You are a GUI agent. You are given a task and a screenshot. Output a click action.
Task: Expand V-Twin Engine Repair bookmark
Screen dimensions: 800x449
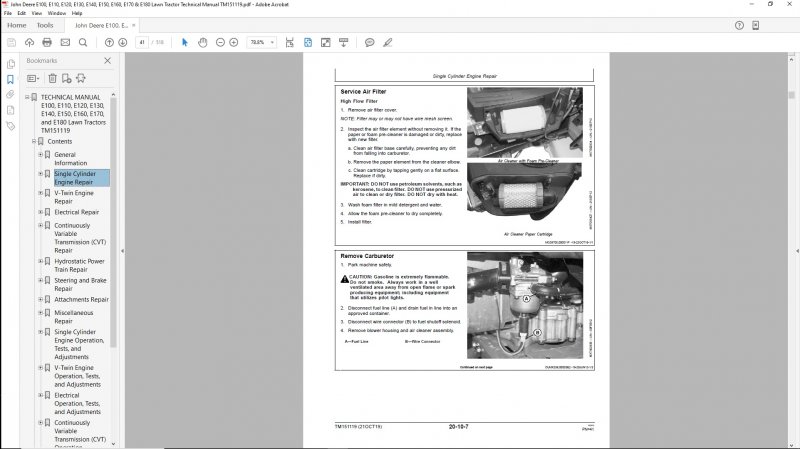pyautogui.click(x=41, y=193)
